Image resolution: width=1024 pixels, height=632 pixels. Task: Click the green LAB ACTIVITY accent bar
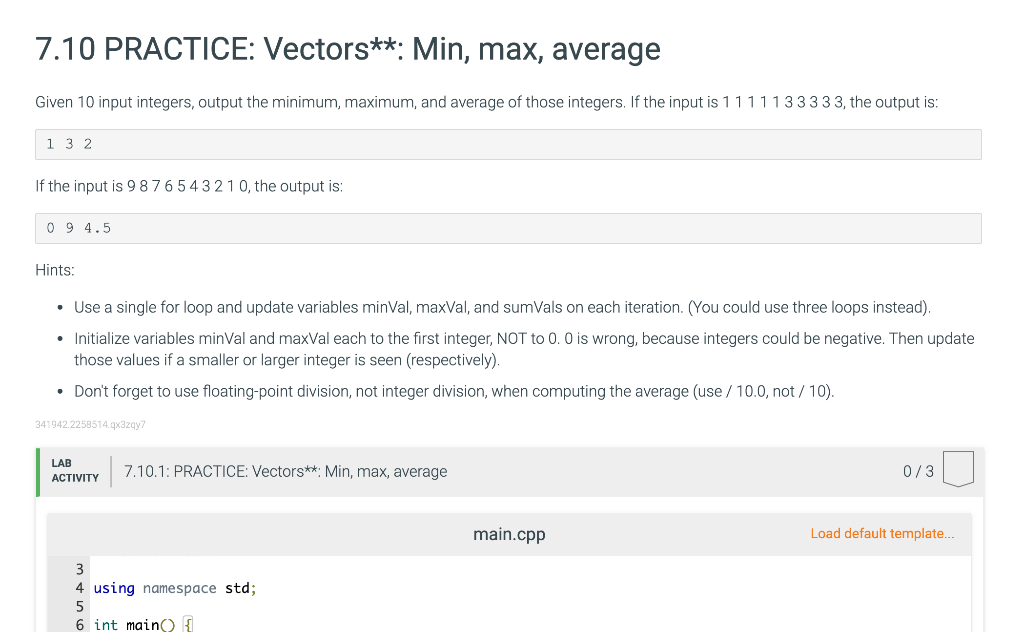point(39,470)
